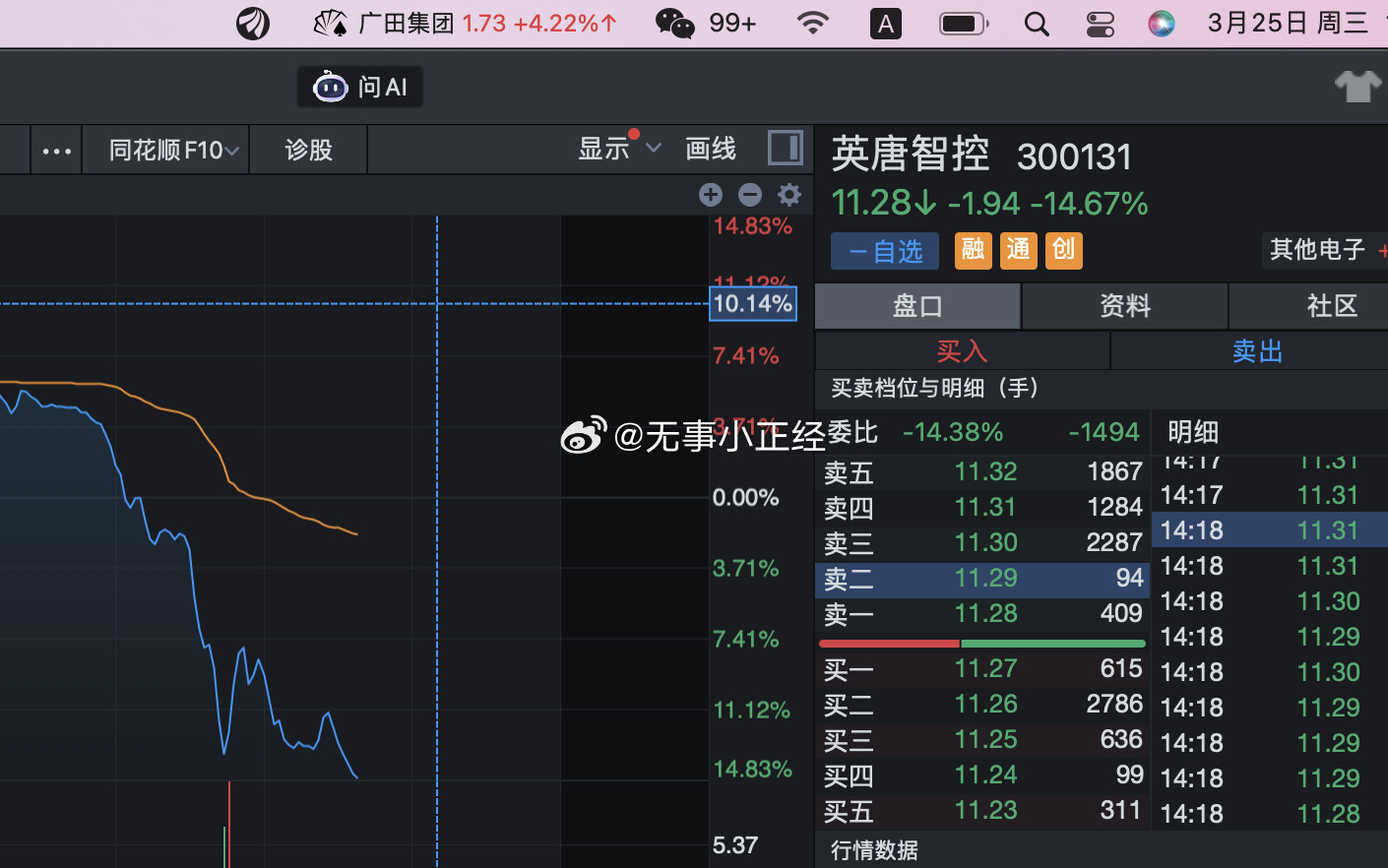Select the 卖出 sell tab
The image size is (1388, 868).
pos(1257,350)
